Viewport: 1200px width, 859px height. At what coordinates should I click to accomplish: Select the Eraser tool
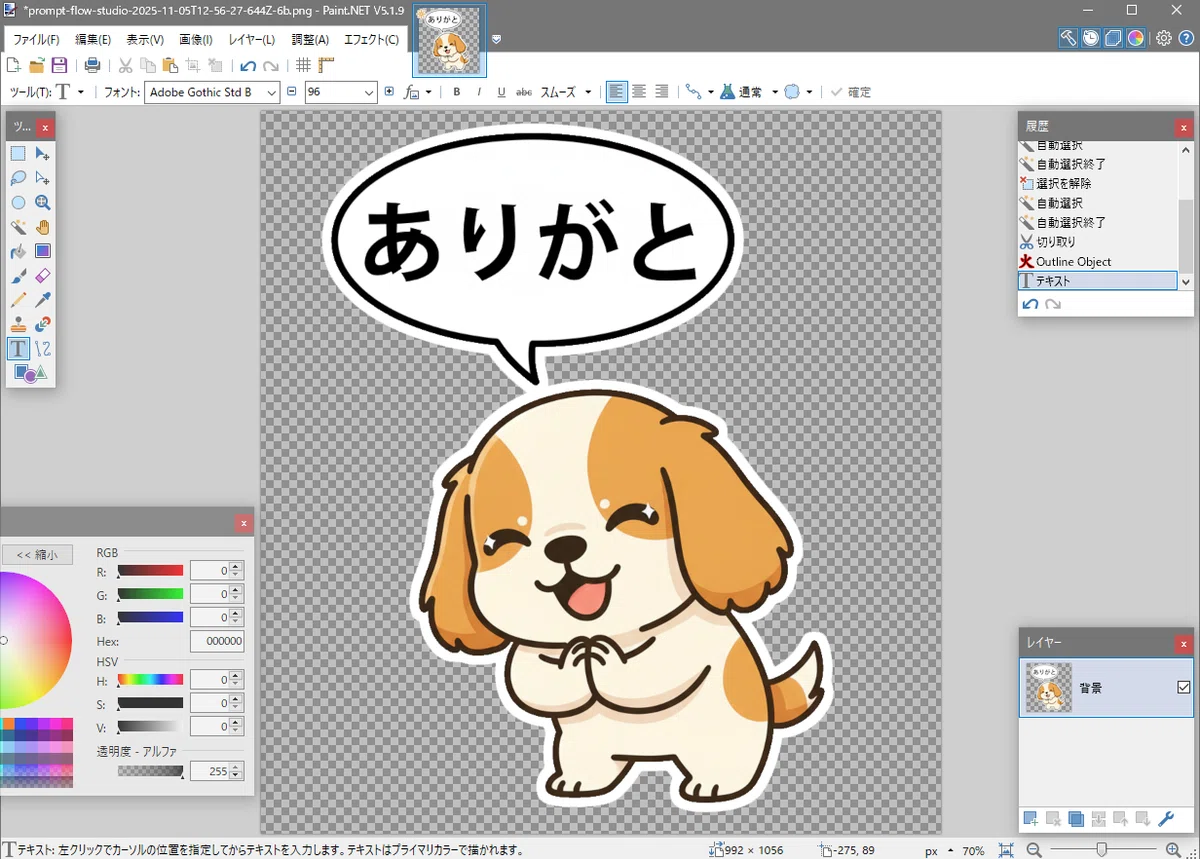tap(43, 275)
